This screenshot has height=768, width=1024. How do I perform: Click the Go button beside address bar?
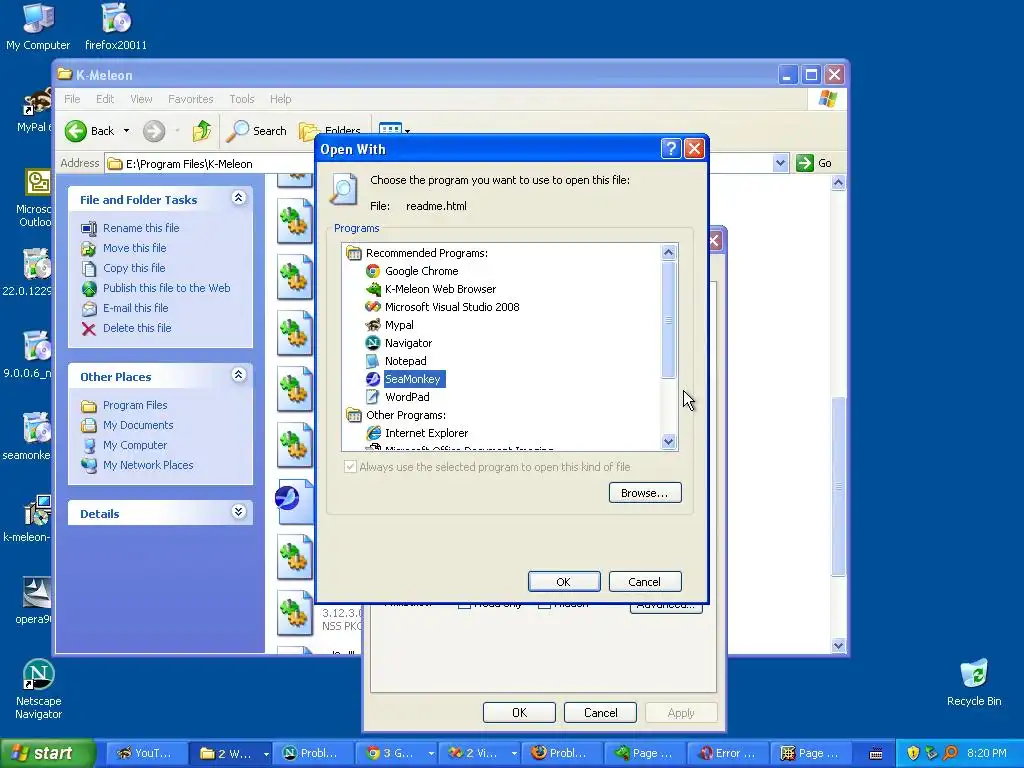pos(814,163)
